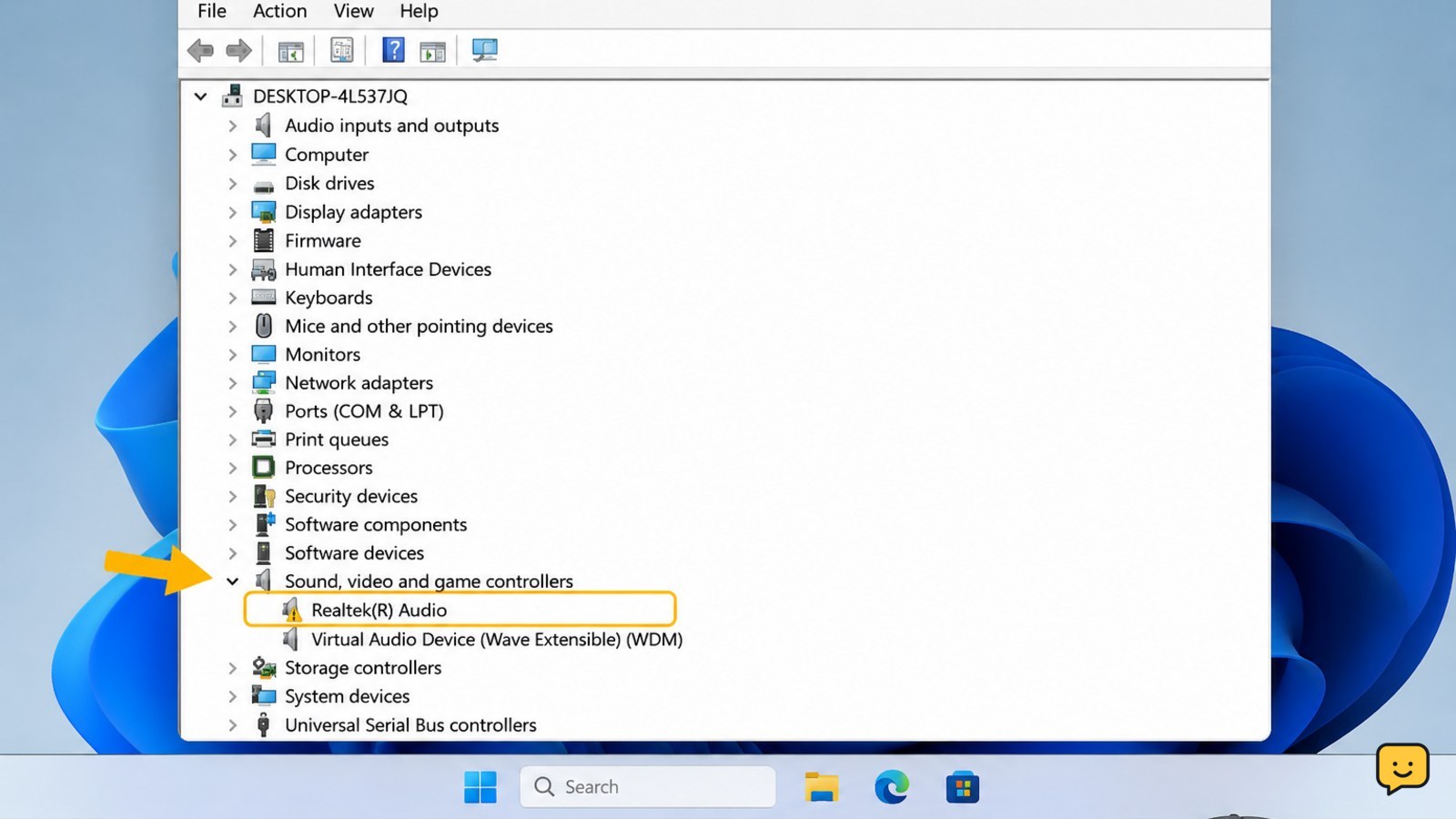The image size is (1456, 819).
Task: Click the Forward arrow toolbar button
Action: coord(238,50)
